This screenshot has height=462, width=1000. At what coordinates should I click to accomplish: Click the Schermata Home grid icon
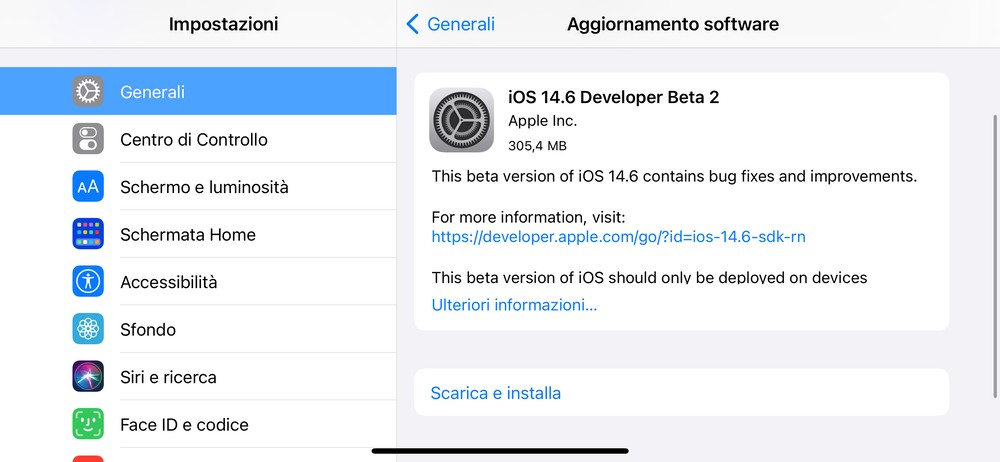click(88, 234)
